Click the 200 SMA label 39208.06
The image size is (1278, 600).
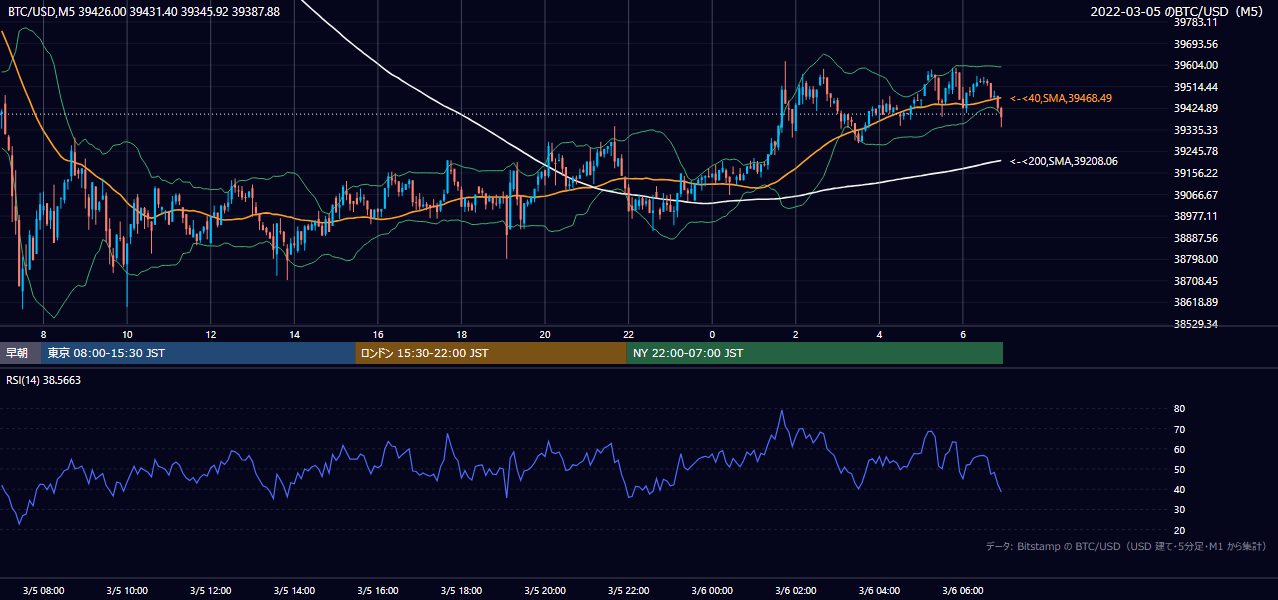(x=1064, y=161)
